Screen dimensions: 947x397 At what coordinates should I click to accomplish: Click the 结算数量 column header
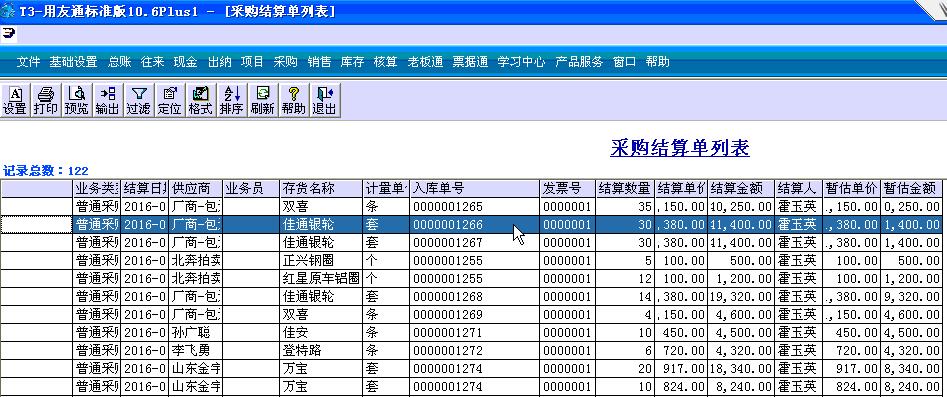pos(624,188)
